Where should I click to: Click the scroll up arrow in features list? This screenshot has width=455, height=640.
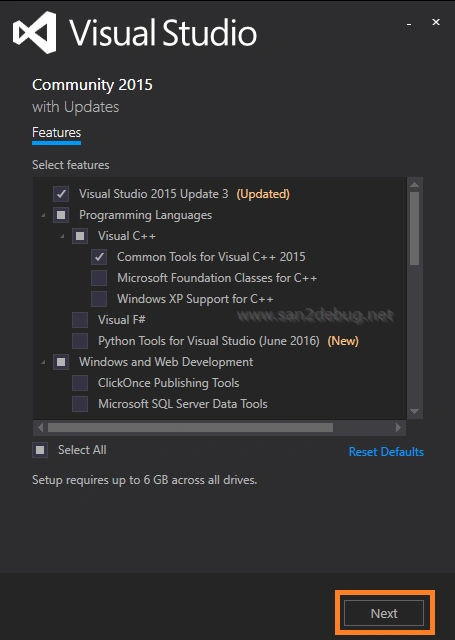(415, 184)
